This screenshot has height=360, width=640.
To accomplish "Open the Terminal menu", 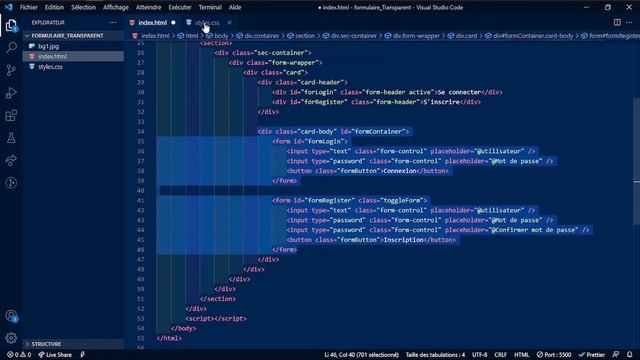I will coord(210,7).
